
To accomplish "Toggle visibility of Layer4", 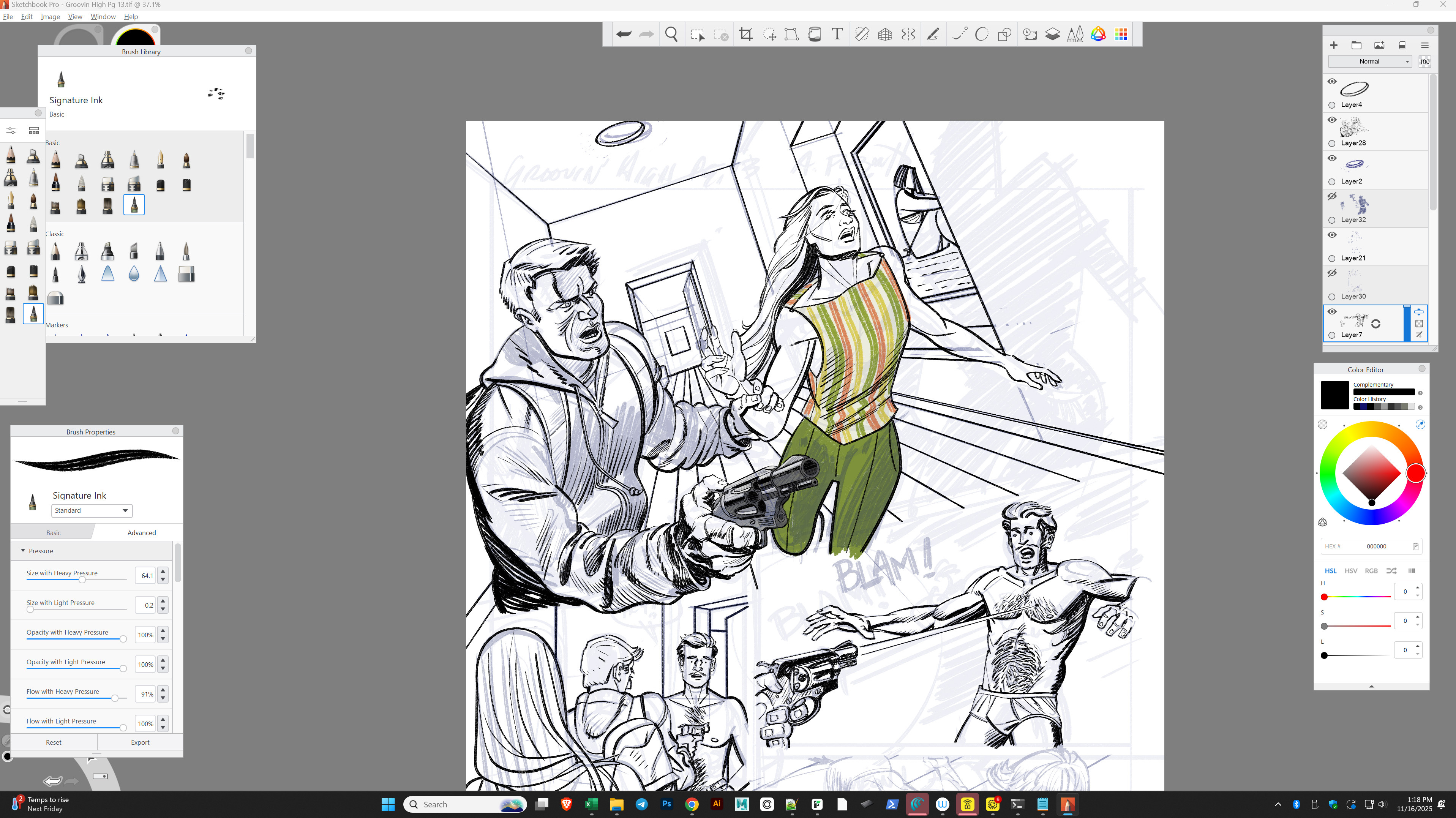I will pos(1332,81).
